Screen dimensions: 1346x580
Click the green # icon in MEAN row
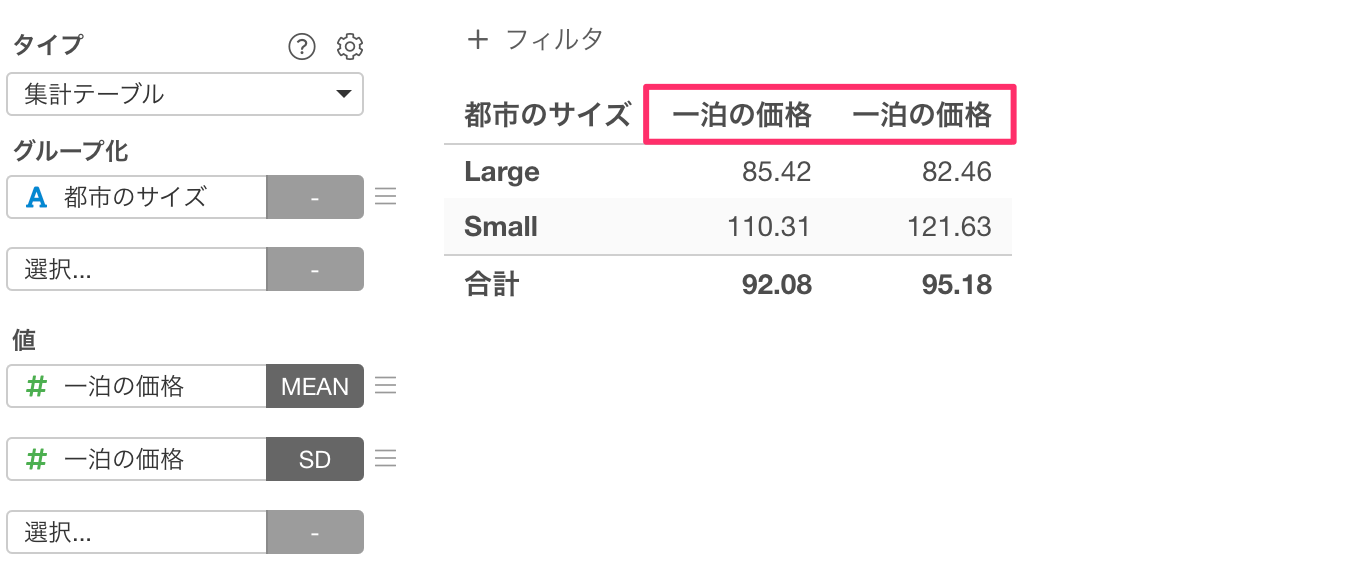(37, 386)
